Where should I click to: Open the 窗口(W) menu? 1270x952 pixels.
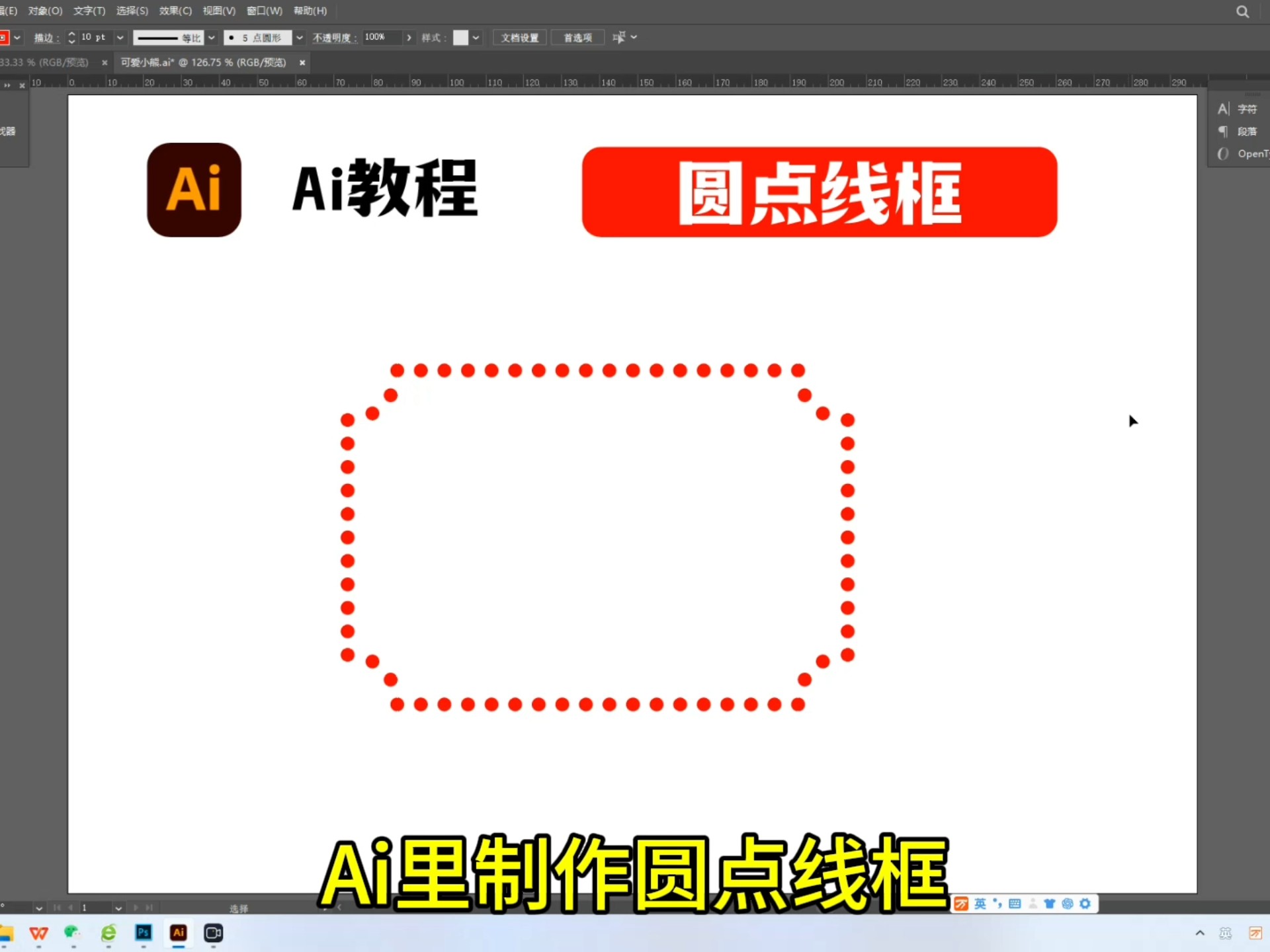(263, 11)
